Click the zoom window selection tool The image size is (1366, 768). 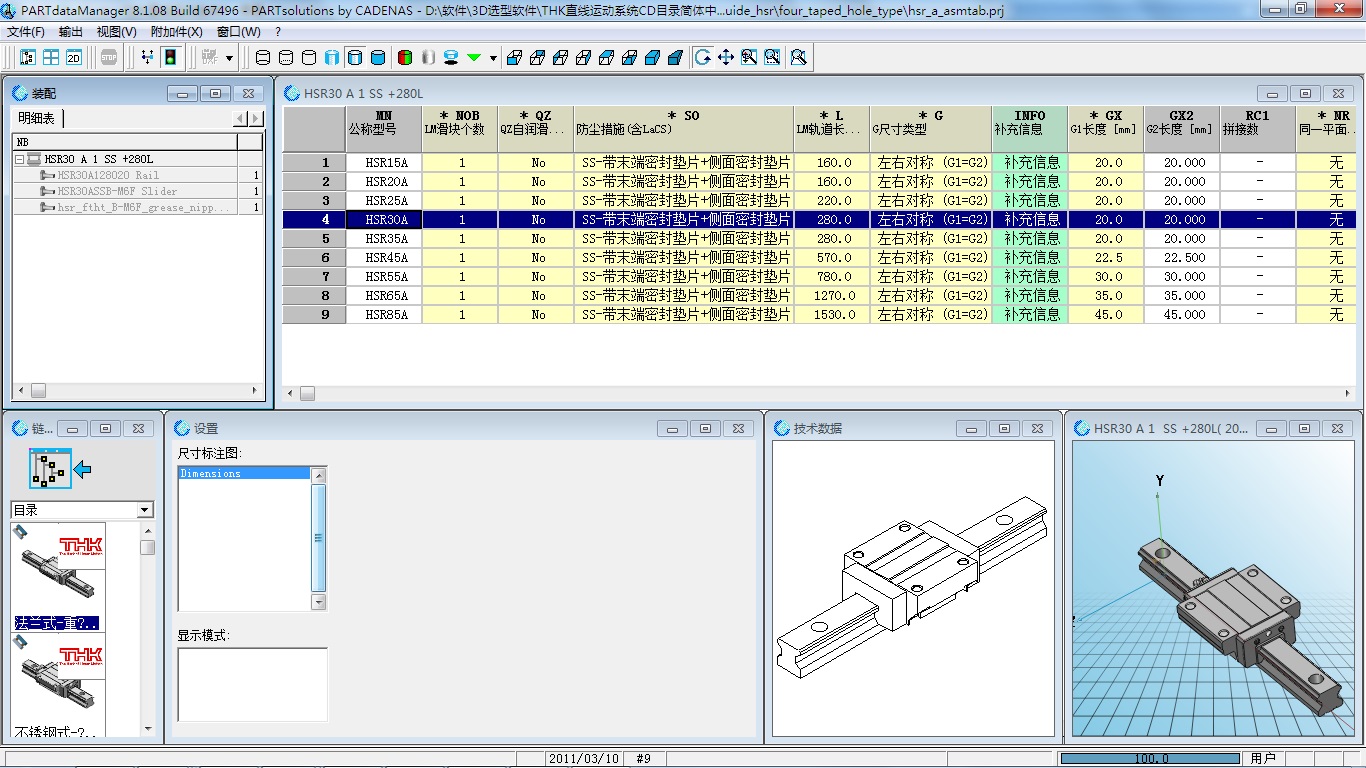point(772,58)
